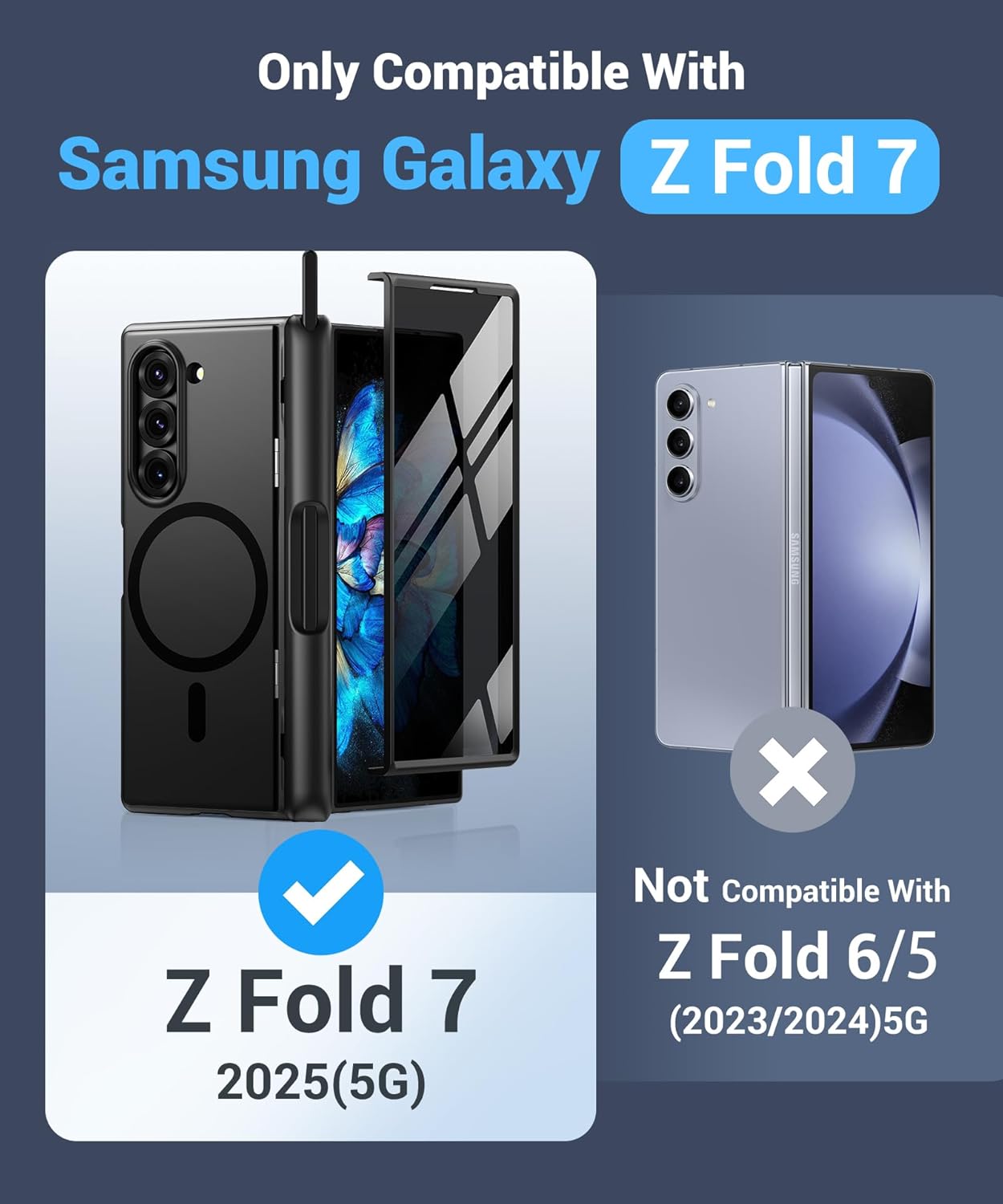Screen dimensions: 1003x1204
Task: Click the (2023/2024)5G caption
Action: coord(798,1021)
